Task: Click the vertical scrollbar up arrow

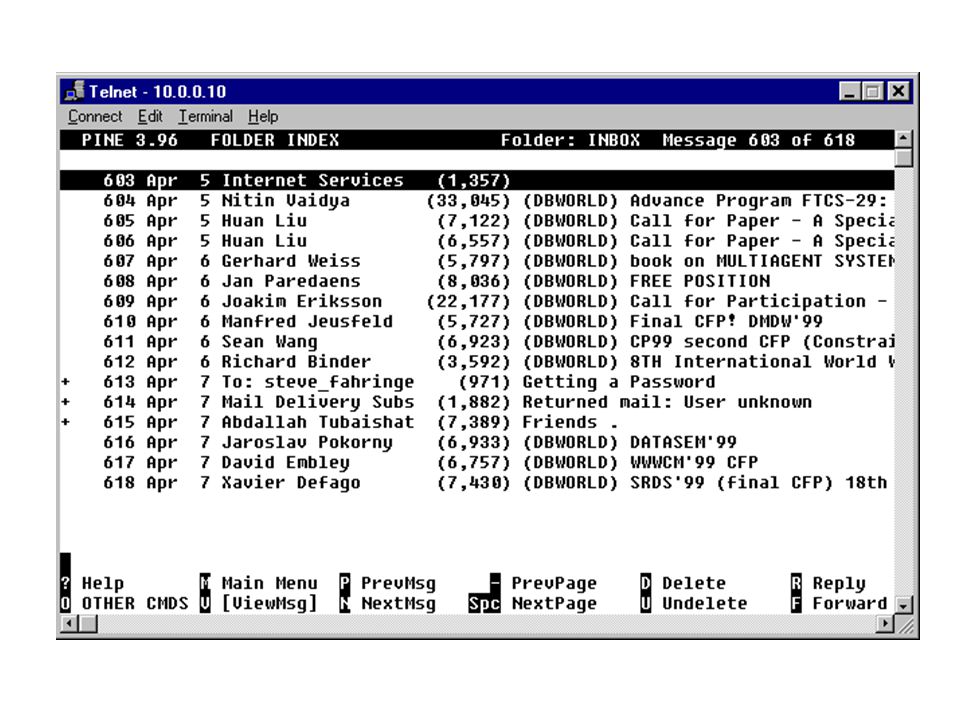Action: [904, 138]
